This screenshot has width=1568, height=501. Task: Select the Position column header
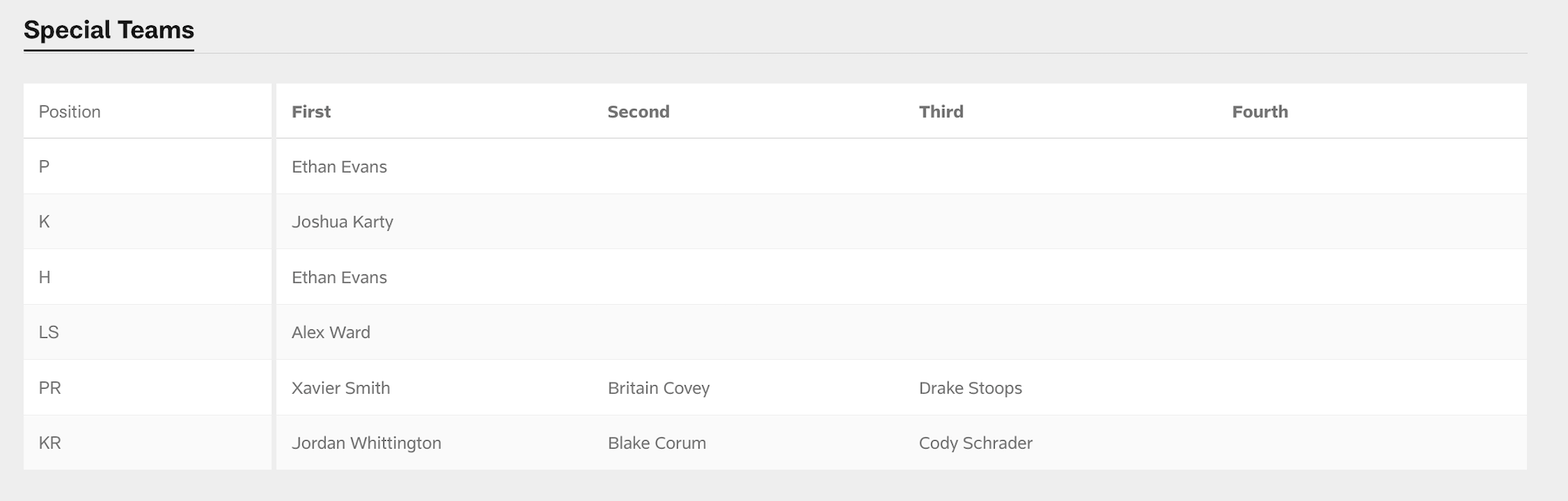pos(70,112)
